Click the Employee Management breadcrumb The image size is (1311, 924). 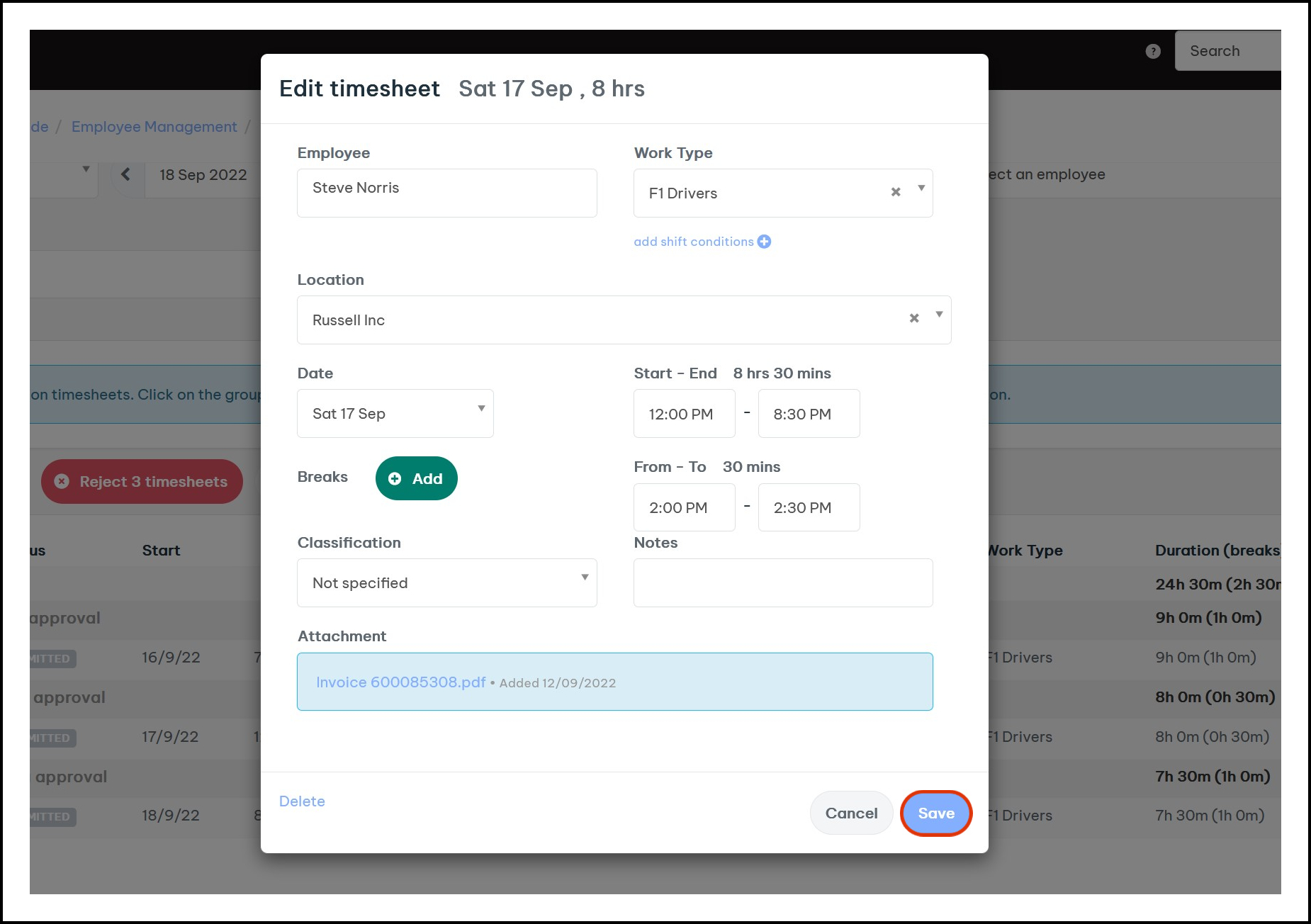coord(154,127)
